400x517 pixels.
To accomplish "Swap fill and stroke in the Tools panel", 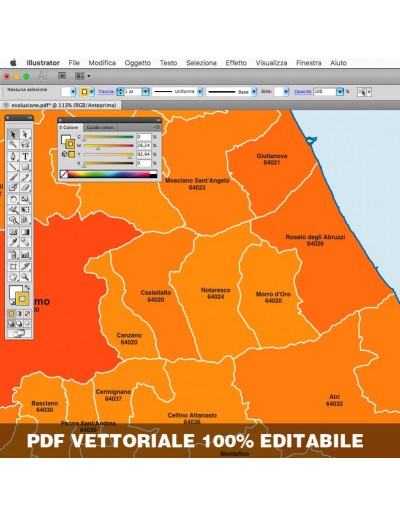I will coord(27,287).
